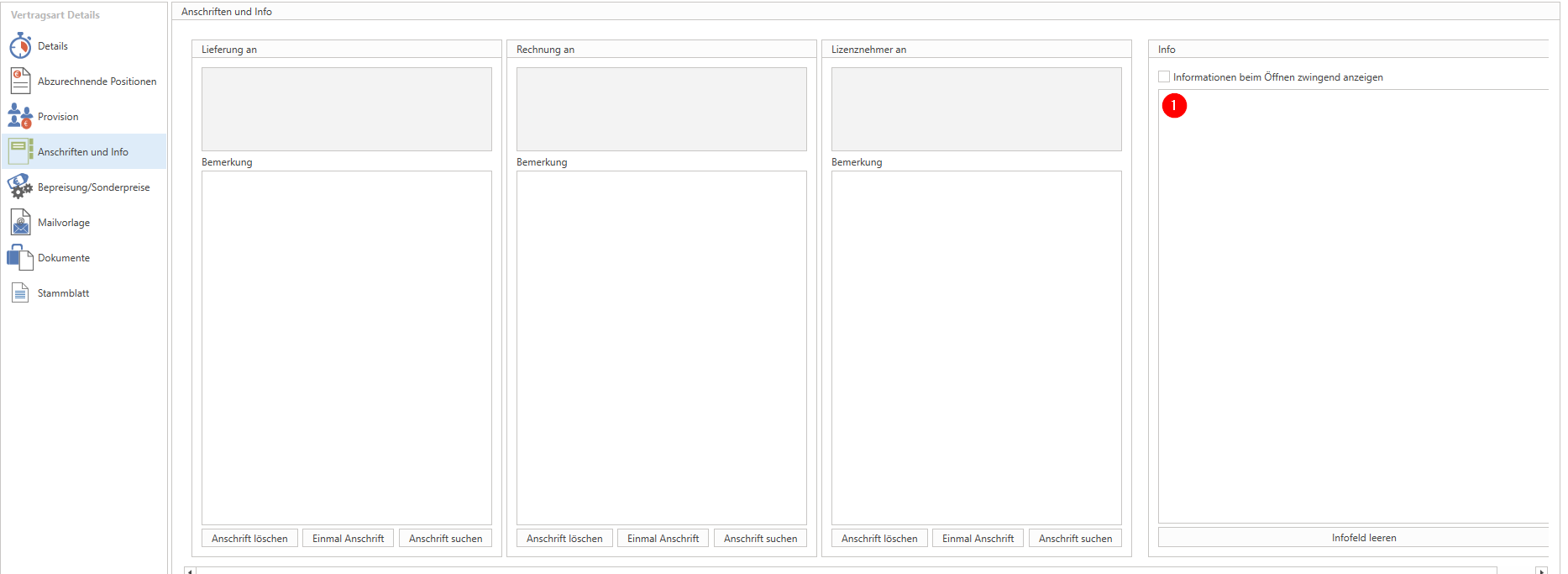Click Anschrift löschen under Lizenznehmer an
The width and height of the screenshot is (1568, 574).
tap(879, 539)
